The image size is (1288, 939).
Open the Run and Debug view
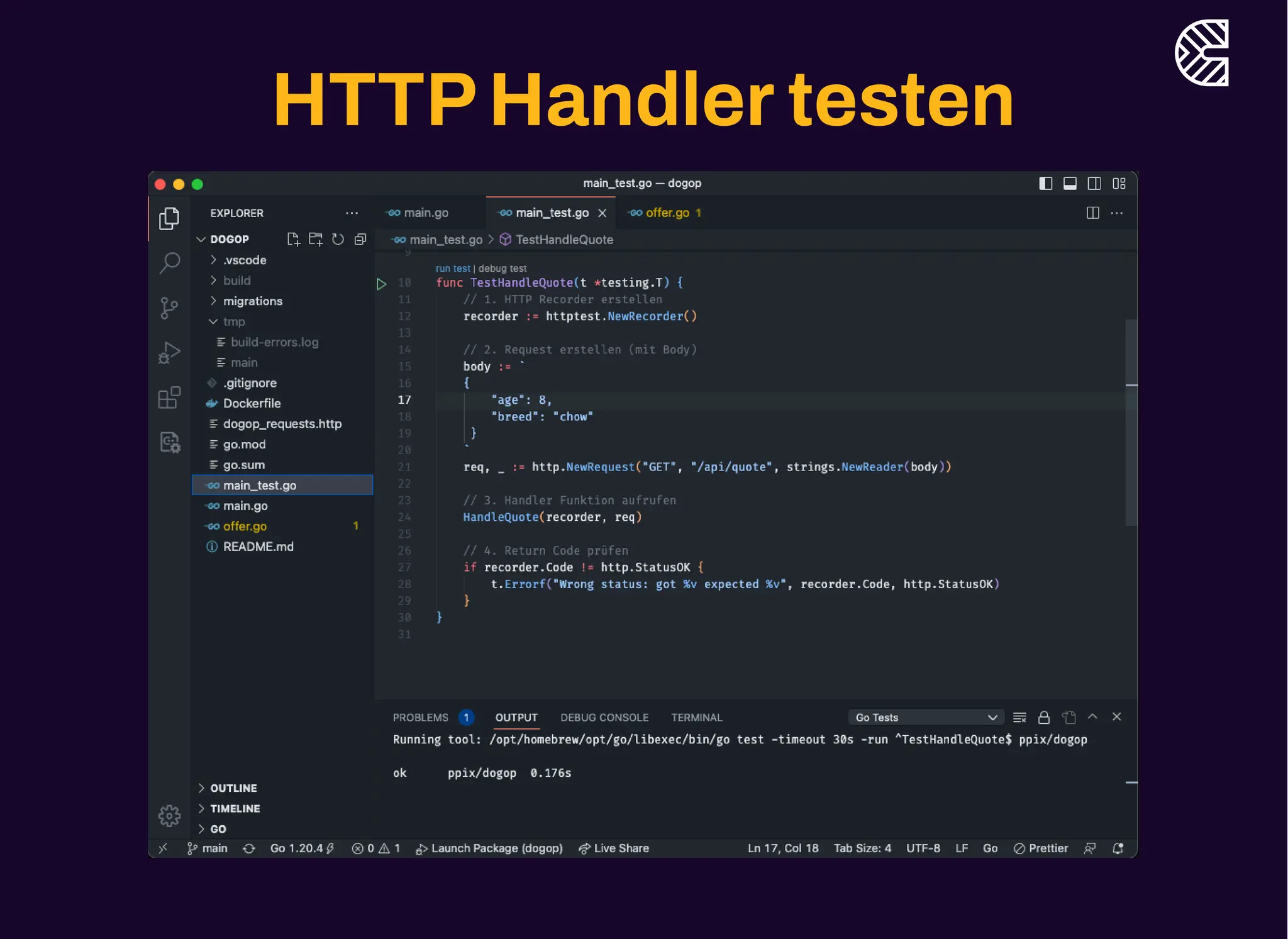(x=169, y=353)
